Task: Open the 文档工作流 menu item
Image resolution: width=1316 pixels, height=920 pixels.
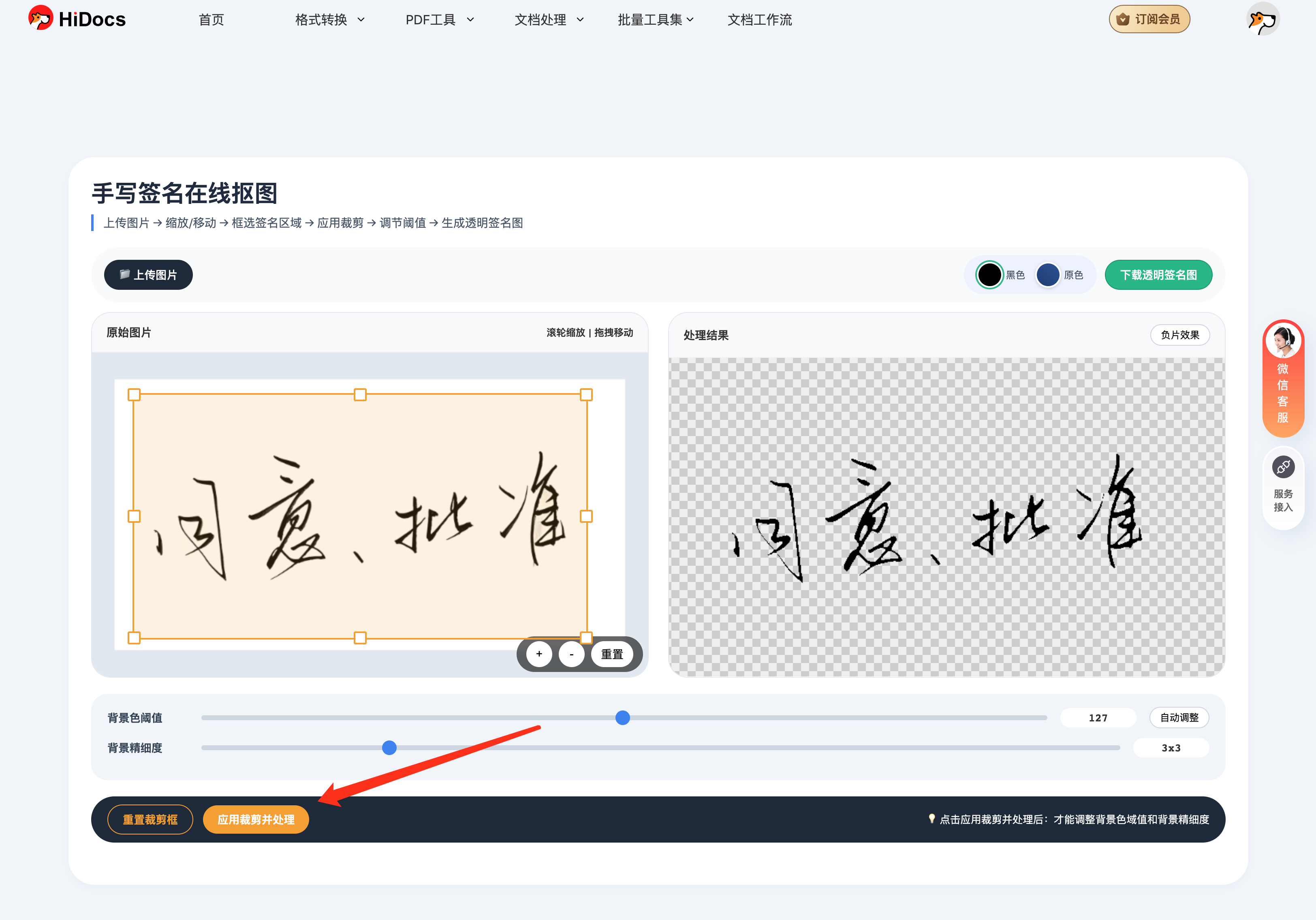Action: click(x=759, y=20)
